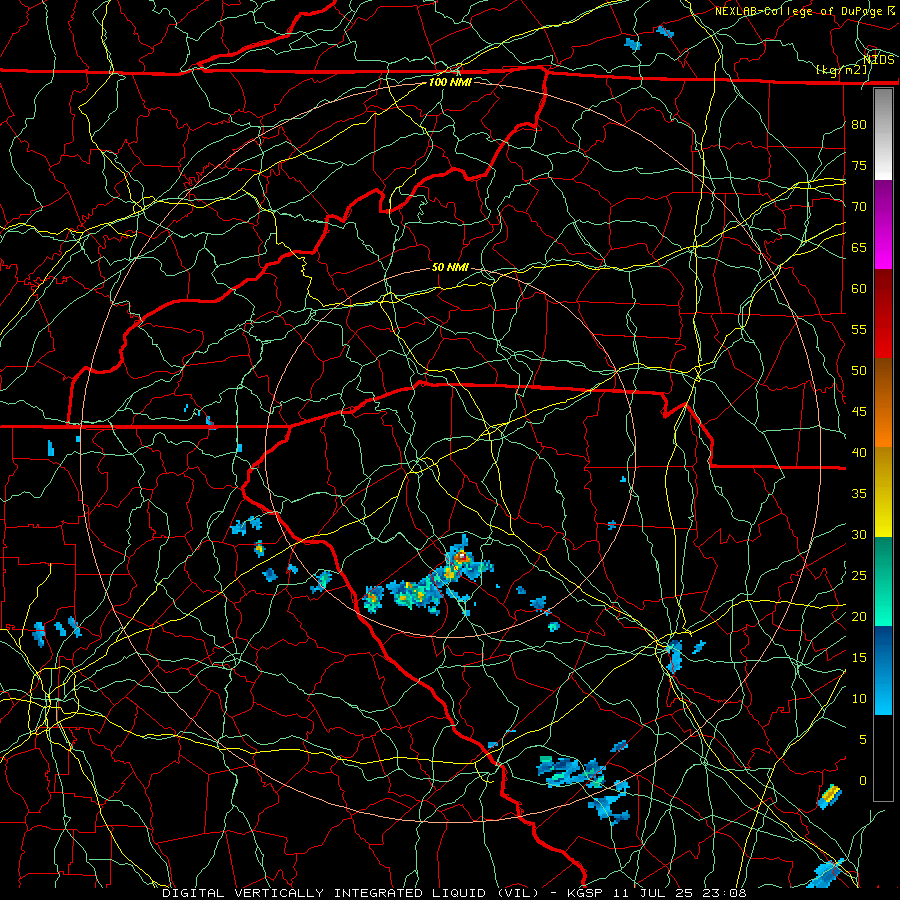Click the storm cell with the red-white core

coord(461,557)
